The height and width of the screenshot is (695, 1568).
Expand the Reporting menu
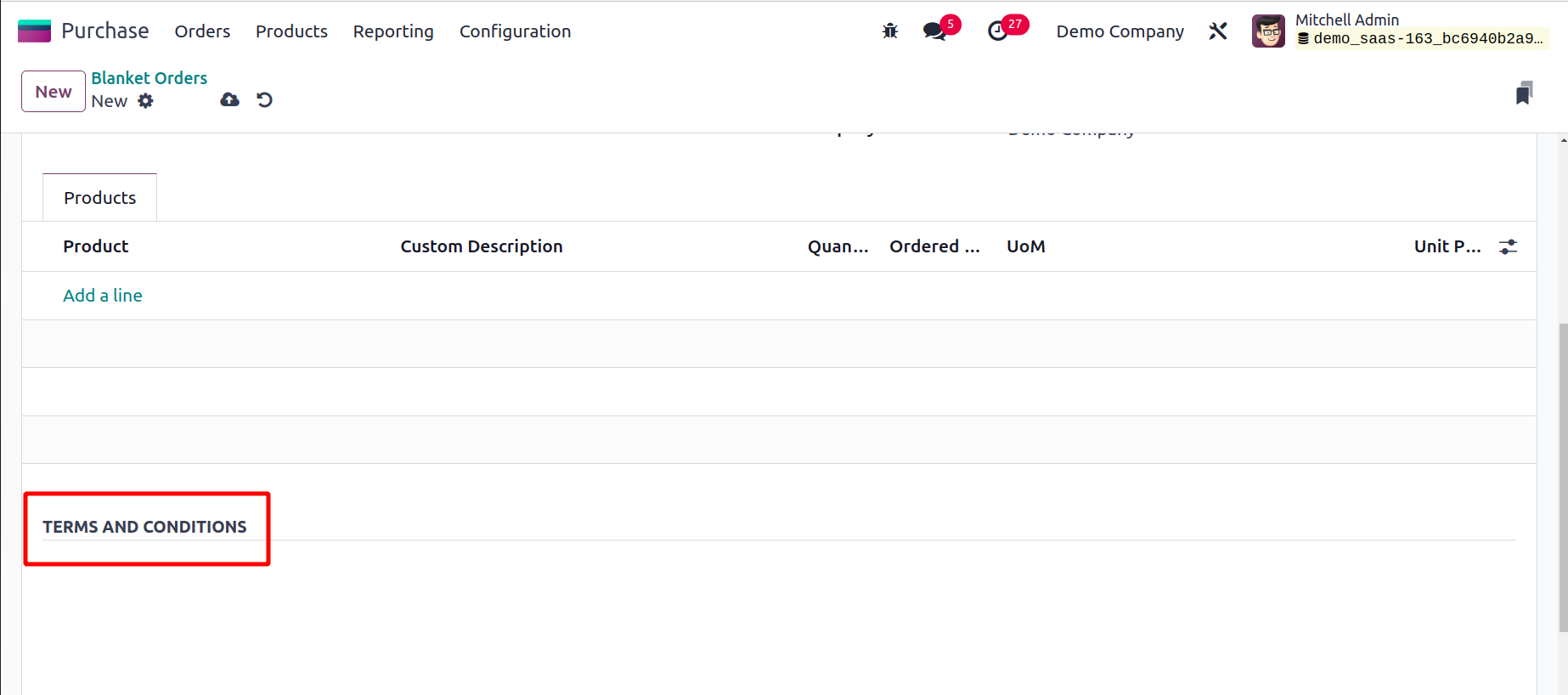392,31
